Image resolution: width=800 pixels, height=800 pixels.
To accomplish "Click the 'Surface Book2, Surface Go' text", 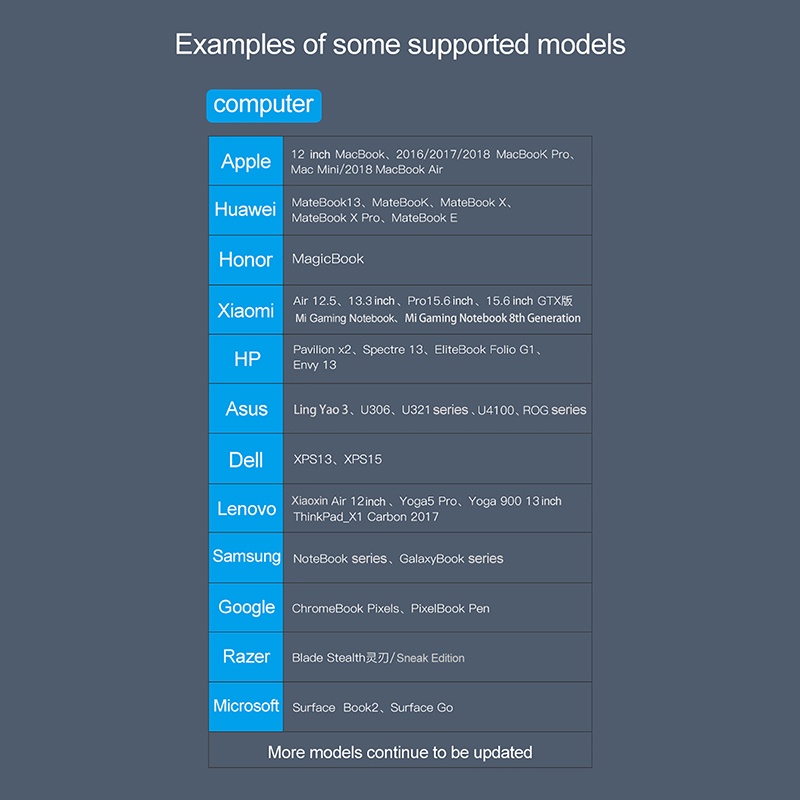I will [x=372, y=707].
